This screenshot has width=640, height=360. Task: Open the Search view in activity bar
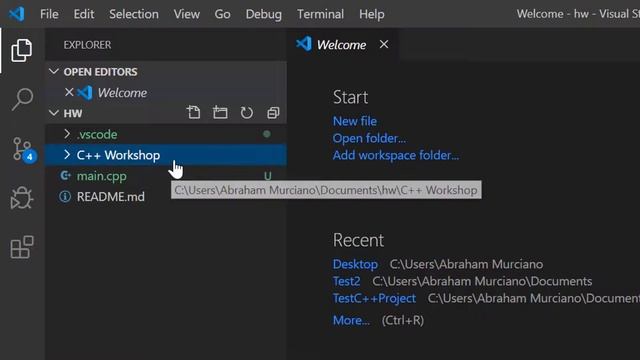22,99
